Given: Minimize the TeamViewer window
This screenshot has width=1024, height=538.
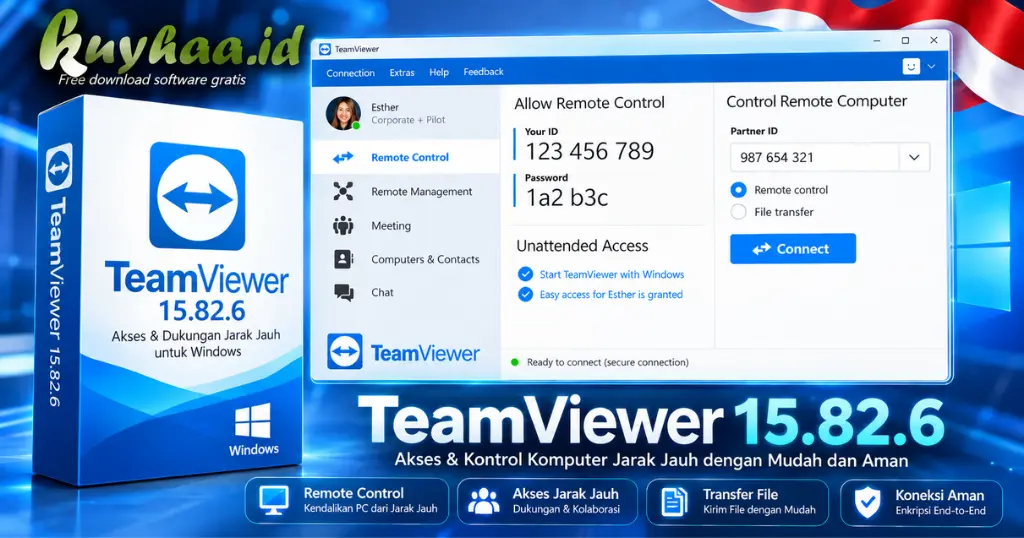Looking at the screenshot, I should point(876,40).
